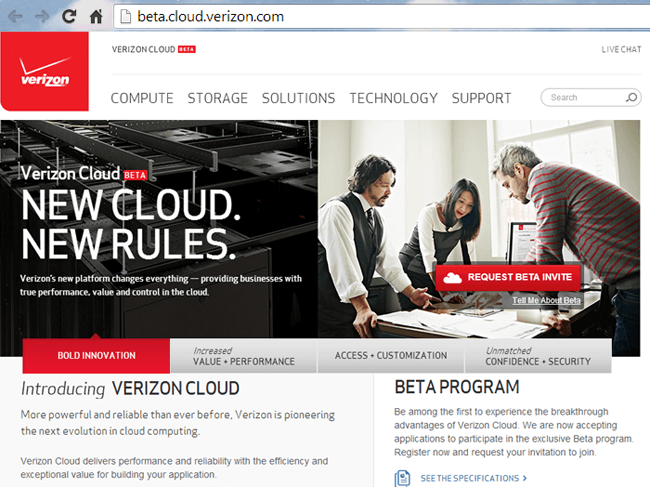Click the search magnifier icon
The width and height of the screenshot is (650, 487).
[x=631, y=97]
